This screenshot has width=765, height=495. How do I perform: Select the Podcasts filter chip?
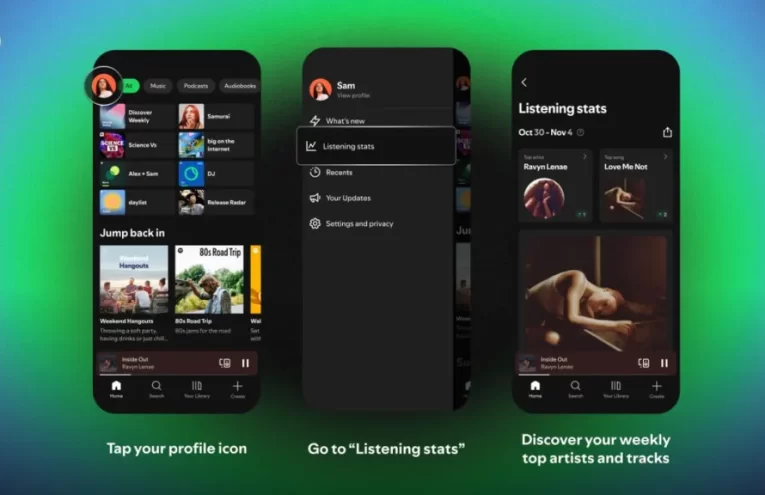pos(196,86)
